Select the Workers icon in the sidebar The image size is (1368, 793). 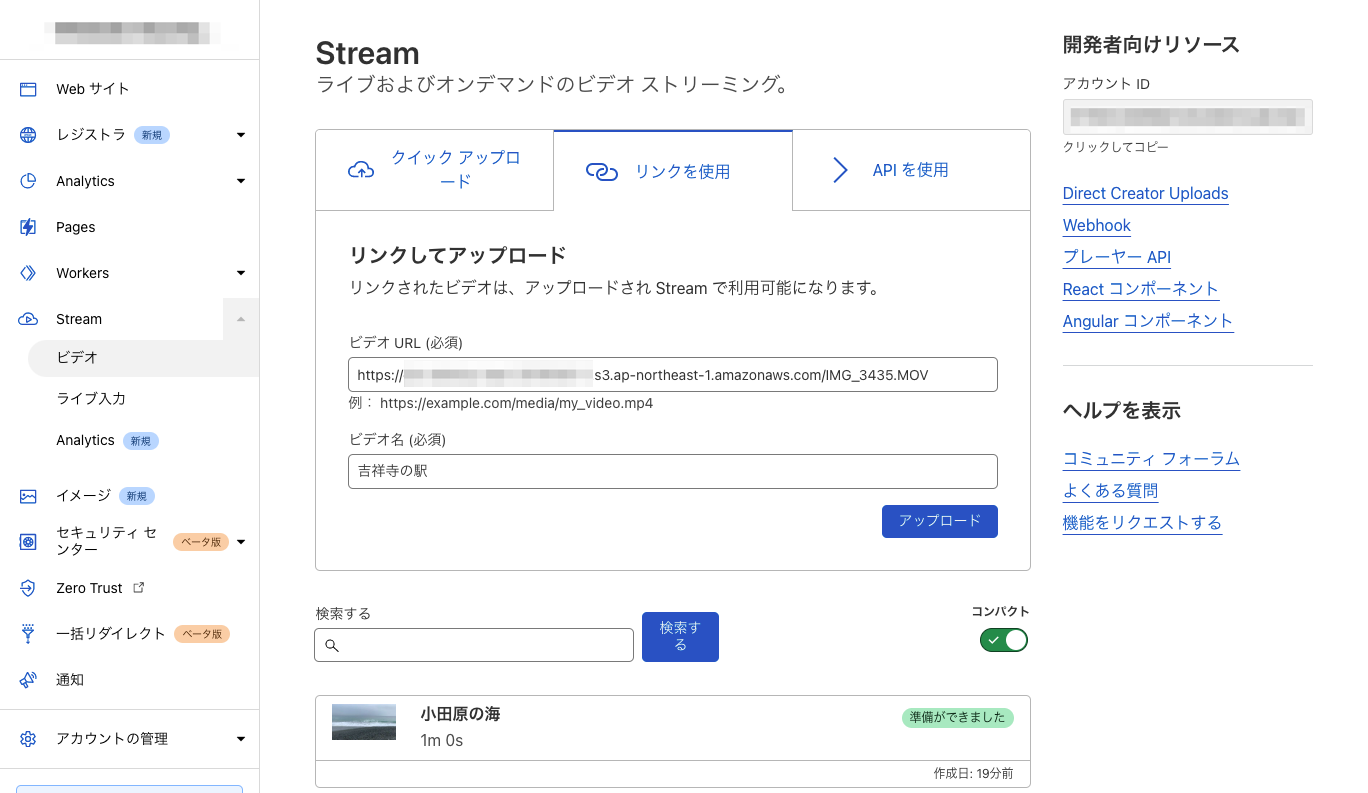coord(28,272)
